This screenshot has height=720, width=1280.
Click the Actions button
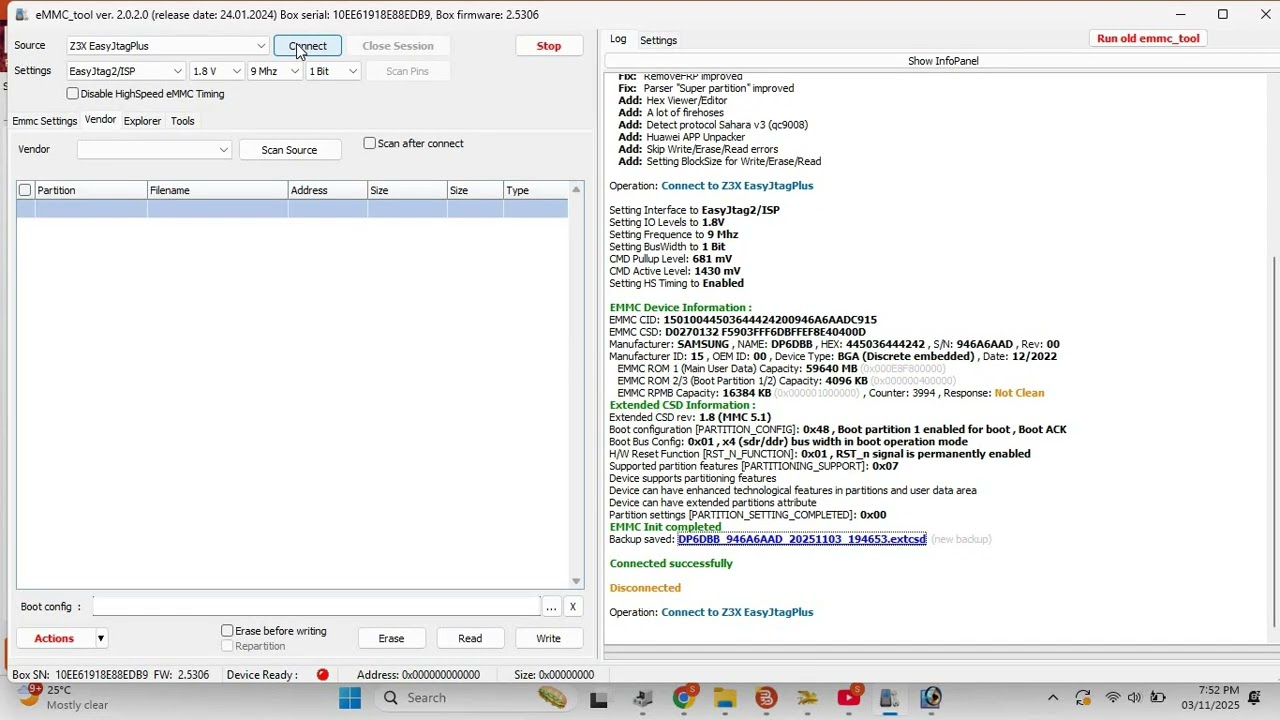[x=54, y=638]
